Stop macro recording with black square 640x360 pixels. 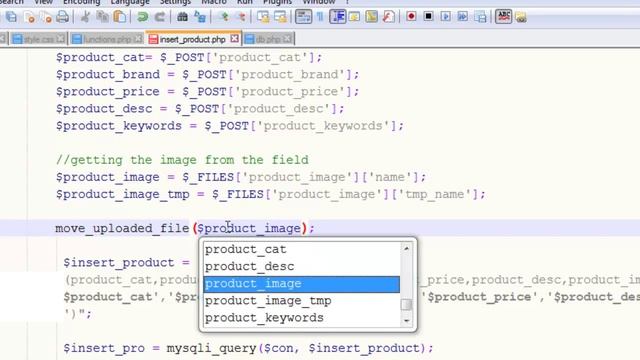coord(428,16)
